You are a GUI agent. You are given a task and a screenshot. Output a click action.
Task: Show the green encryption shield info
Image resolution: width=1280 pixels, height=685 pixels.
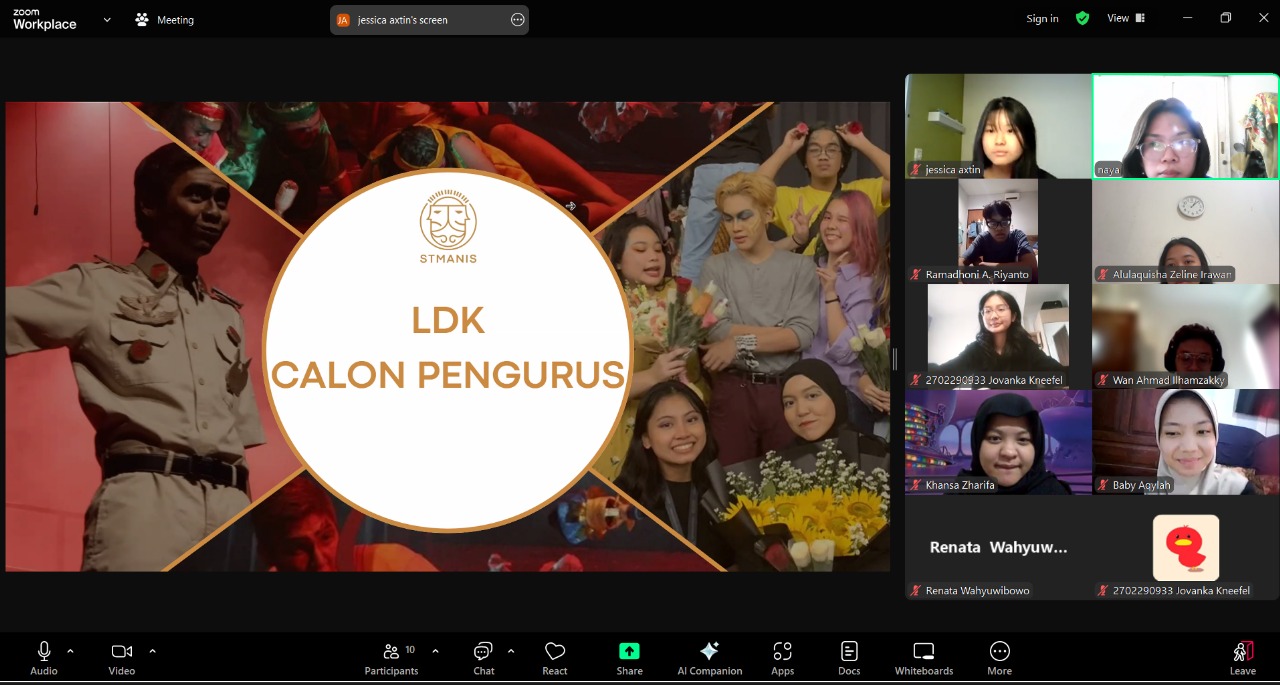pyautogui.click(x=1082, y=19)
